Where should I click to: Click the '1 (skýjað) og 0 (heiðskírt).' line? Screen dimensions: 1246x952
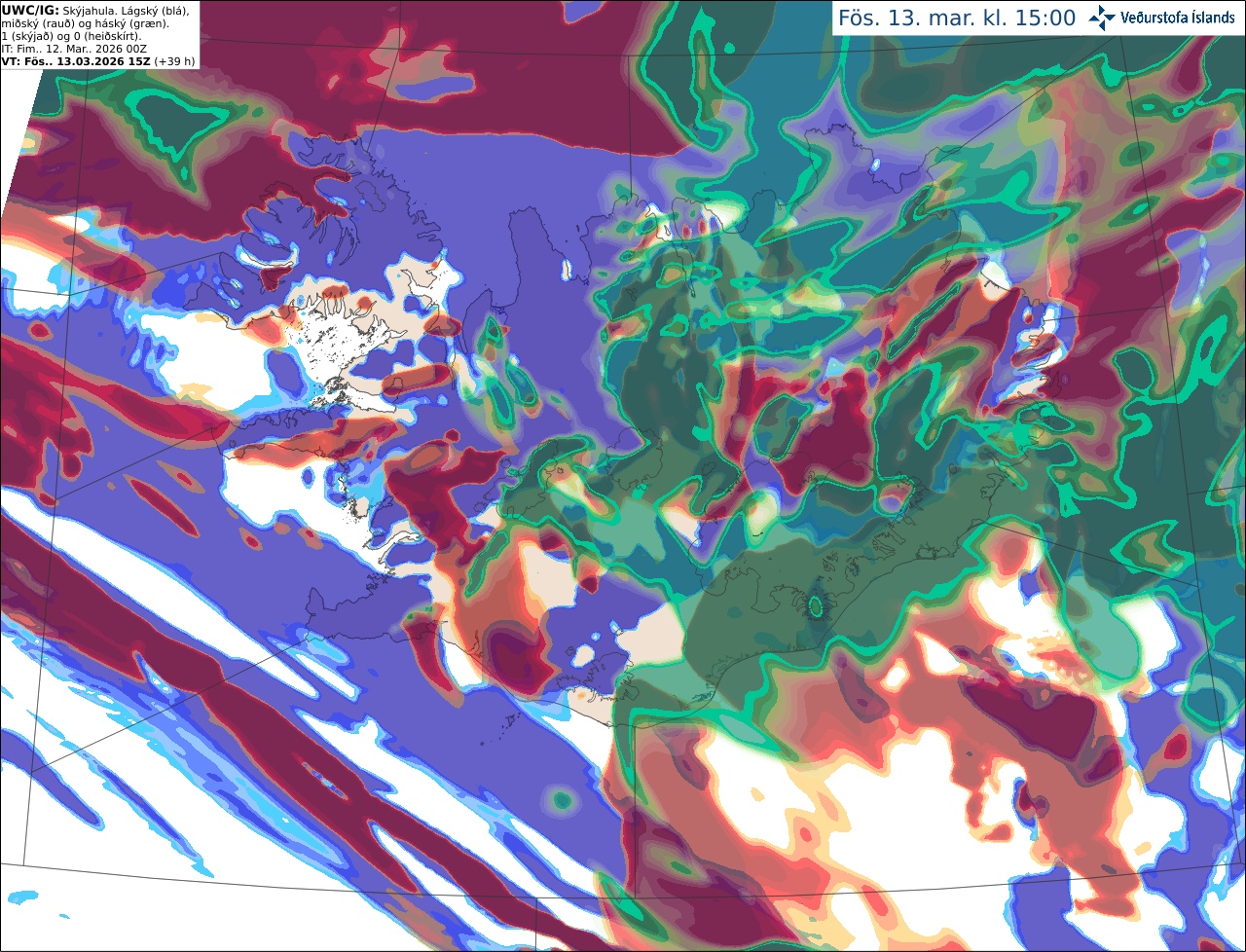71,36
